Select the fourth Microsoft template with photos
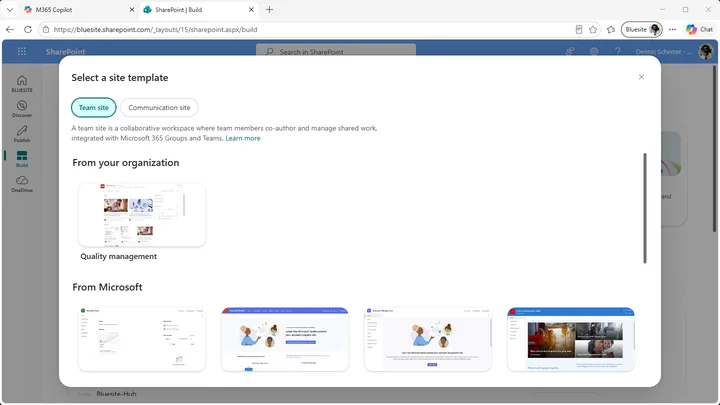The image size is (720, 405). pos(571,339)
